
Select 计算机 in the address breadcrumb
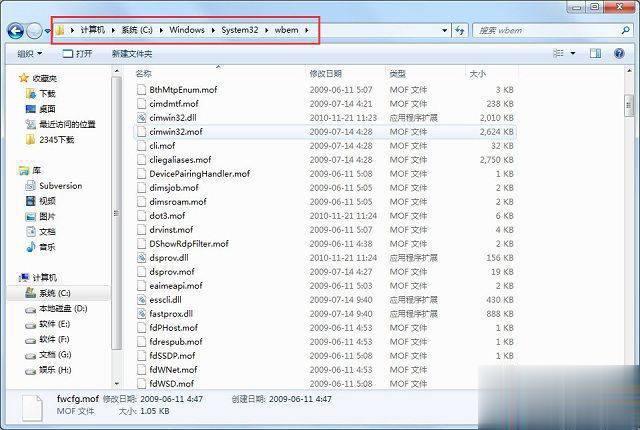tap(92, 30)
